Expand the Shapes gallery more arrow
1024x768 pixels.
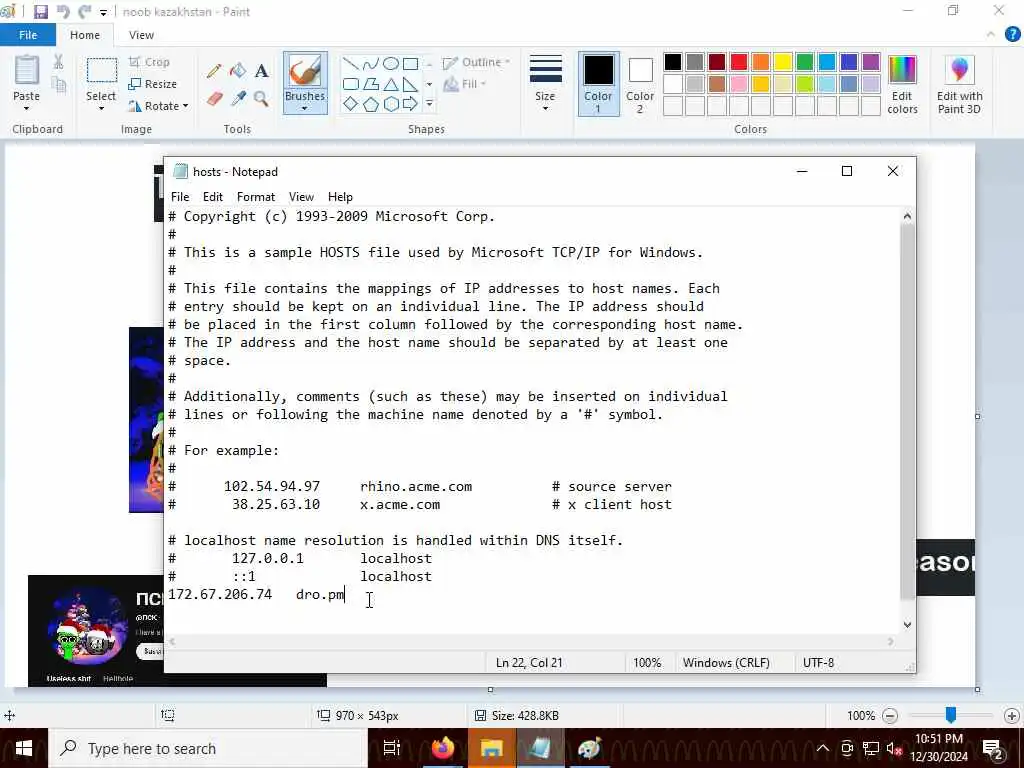[x=429, y=104]
